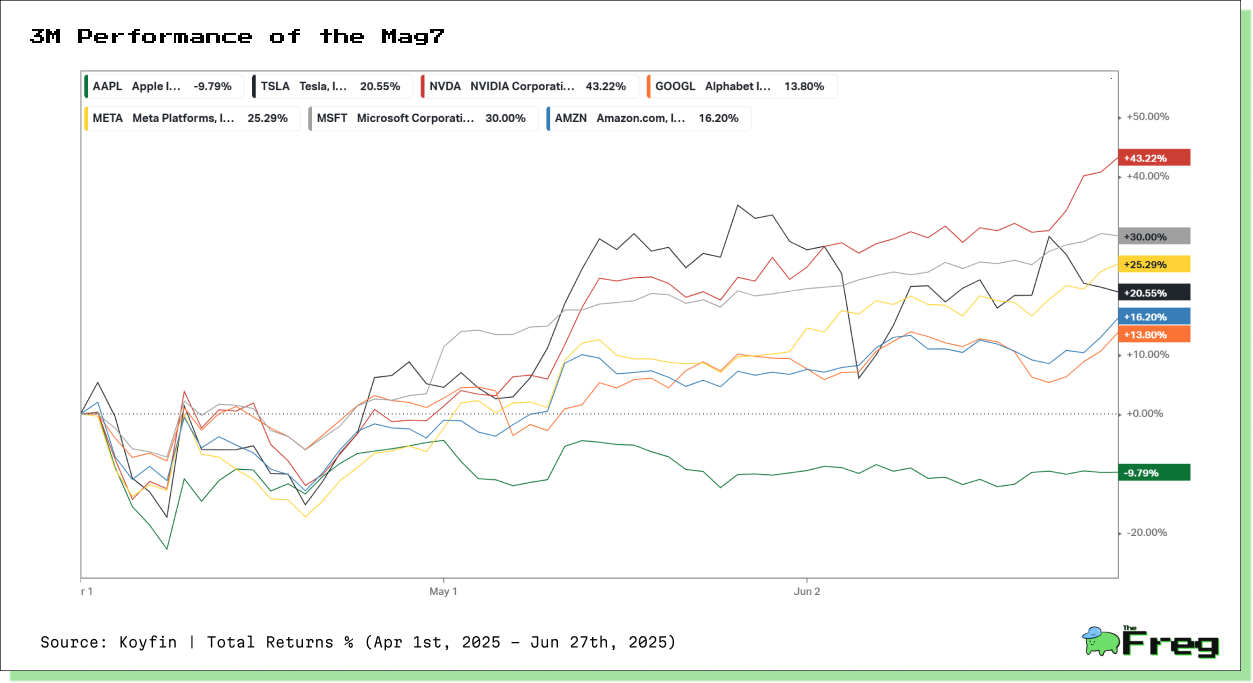Click the +0.00% y-axis tick label
The image size is (1253, 683).
[x=1145, y=413]
